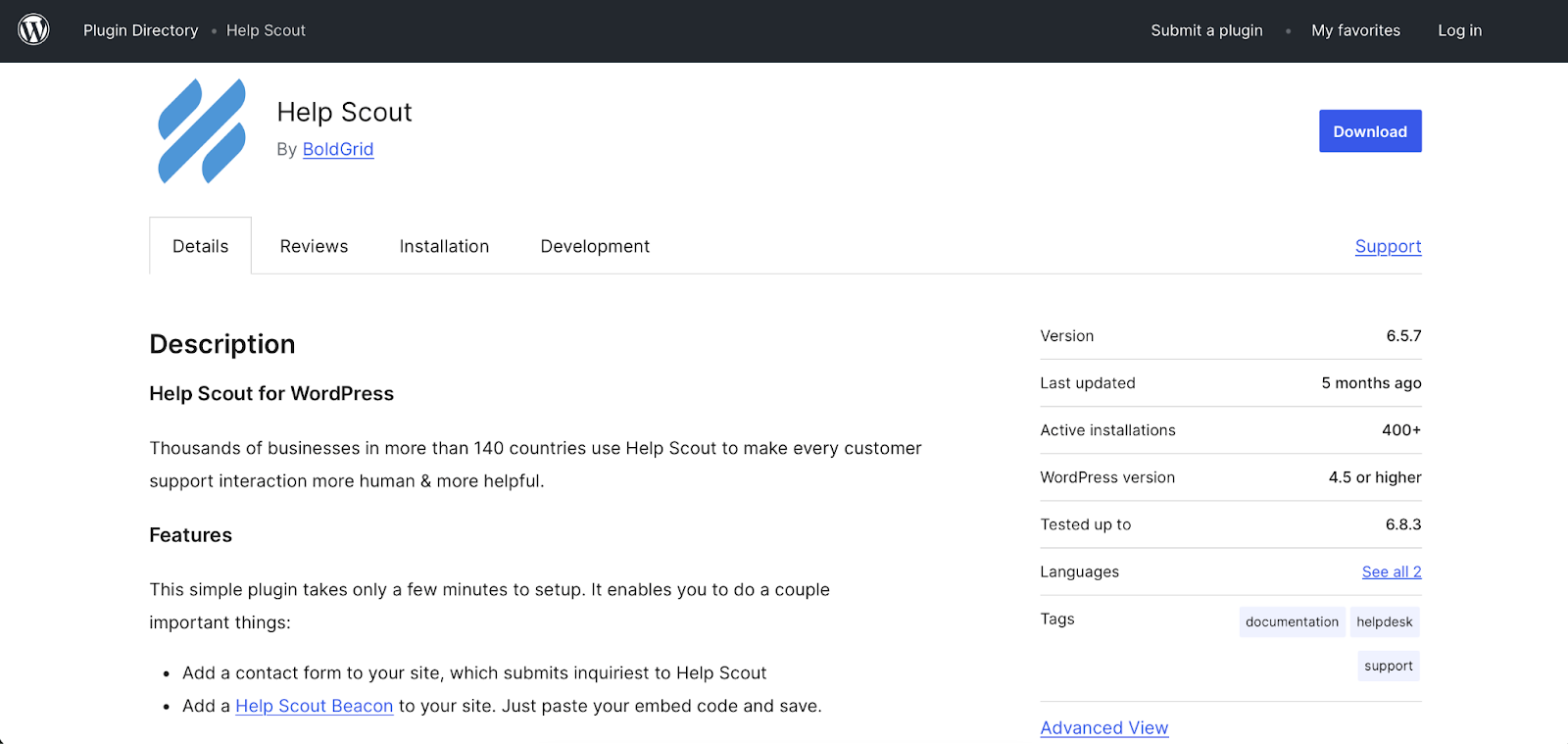Select the documentation tag
This screenshot has width=1568, height=744.
tap(1292, 621)
